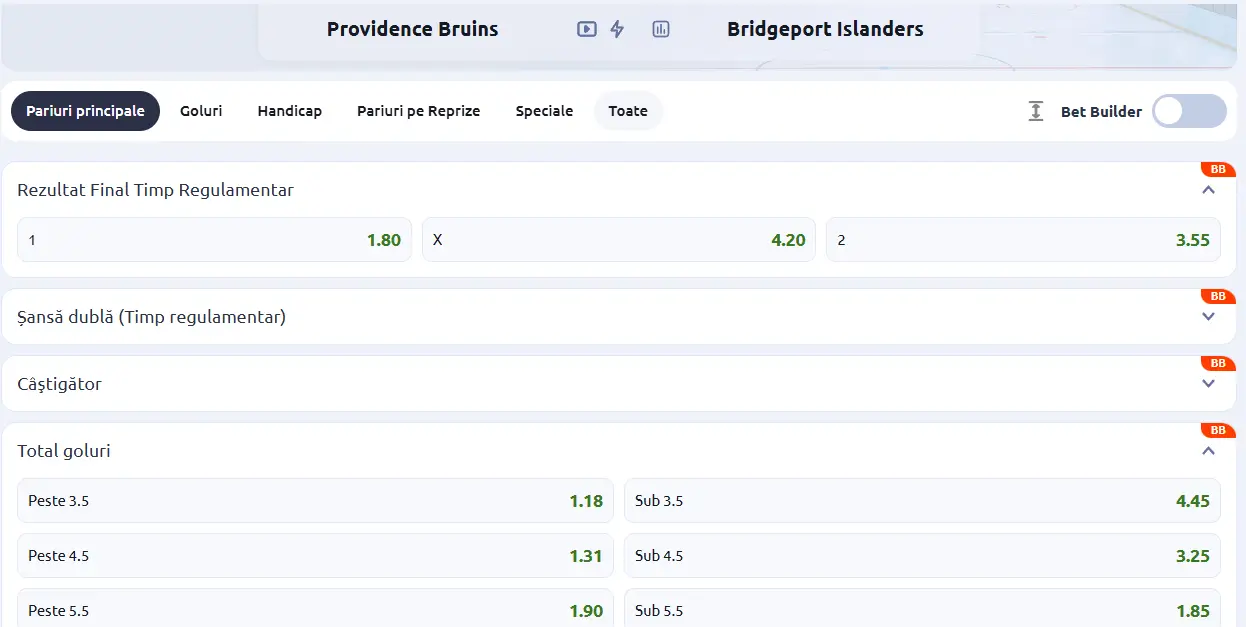This screenshot has width=1246, height=627.
Task: Click the Bet Builder icon beside its label
Action: (1035, 111)
